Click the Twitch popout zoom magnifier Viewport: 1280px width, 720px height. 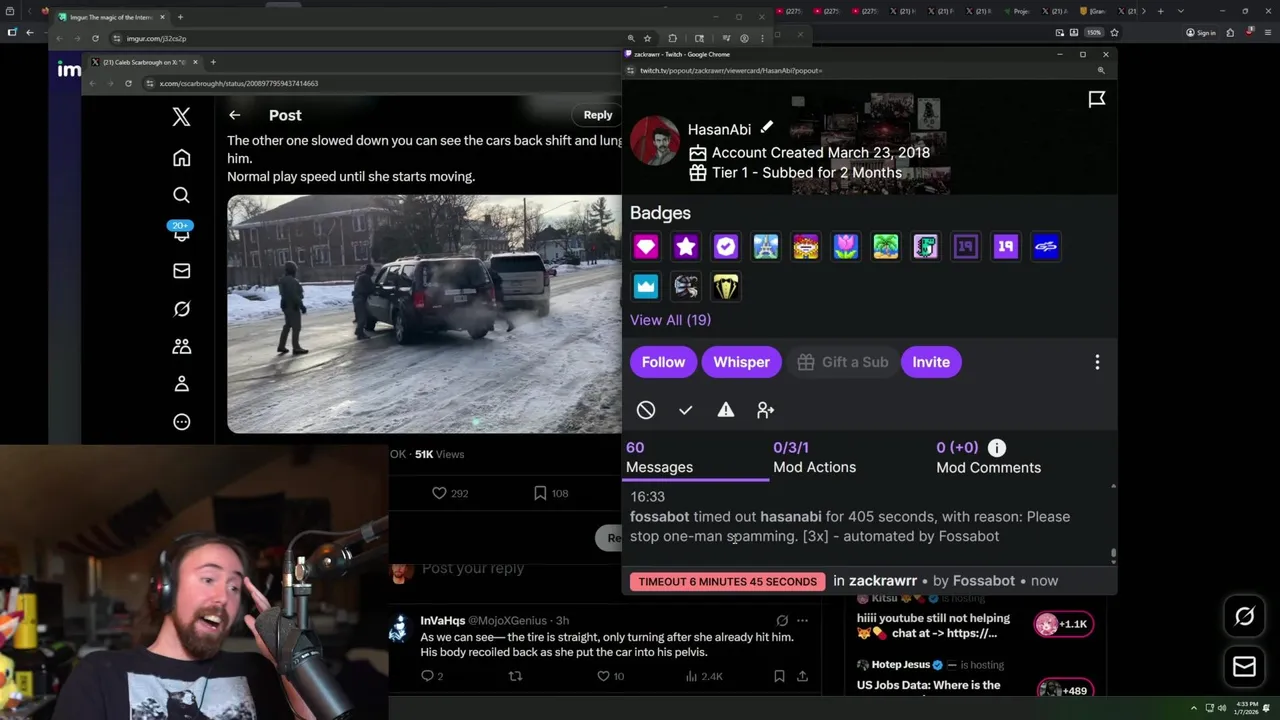[1102, 70]
